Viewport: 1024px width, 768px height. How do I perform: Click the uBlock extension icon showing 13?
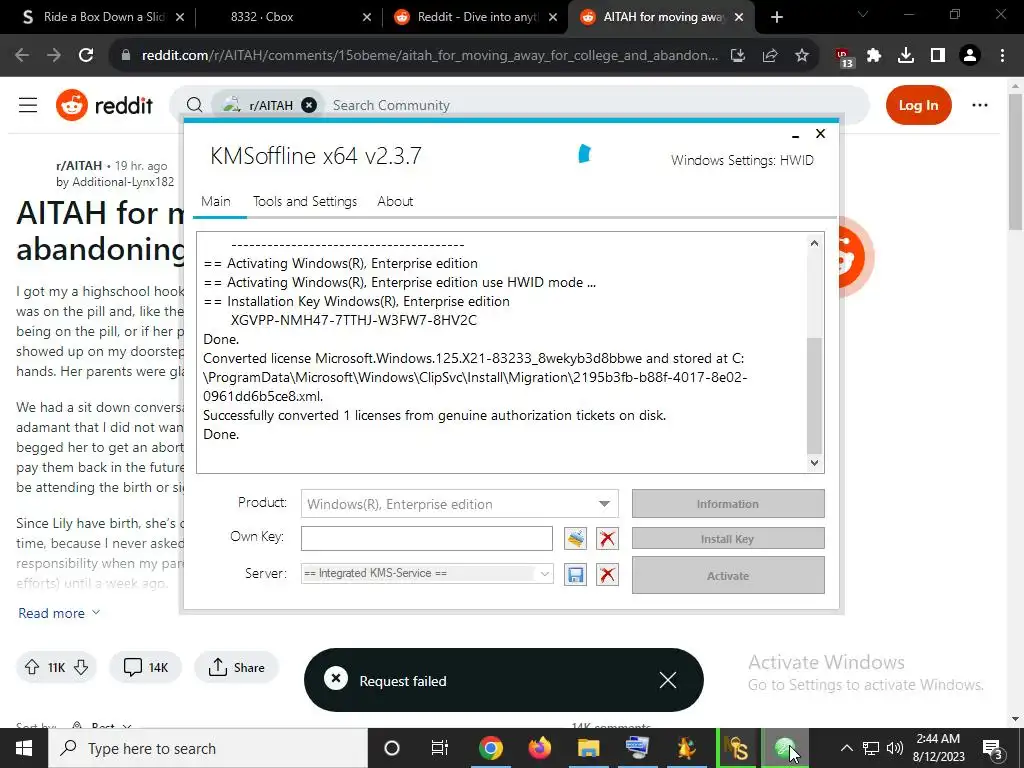pos(844,57)
